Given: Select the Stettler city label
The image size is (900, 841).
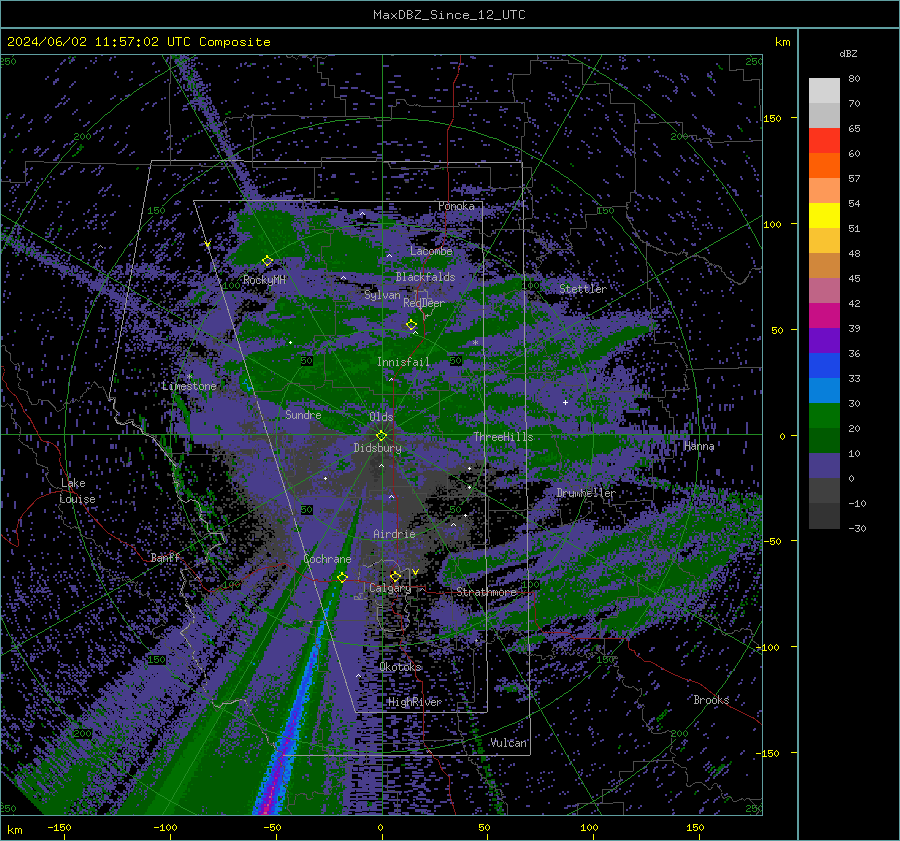Looking at the screenshot, I should (583, 289).
